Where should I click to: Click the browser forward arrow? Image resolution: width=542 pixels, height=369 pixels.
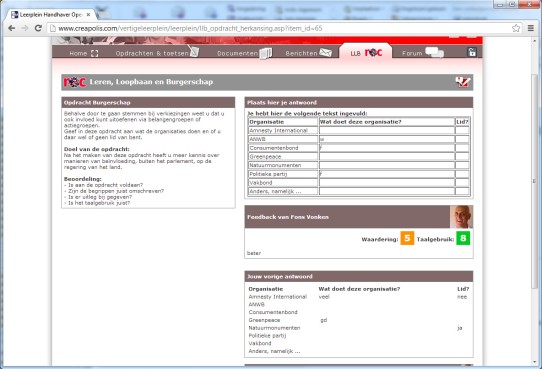coord(25,28)
